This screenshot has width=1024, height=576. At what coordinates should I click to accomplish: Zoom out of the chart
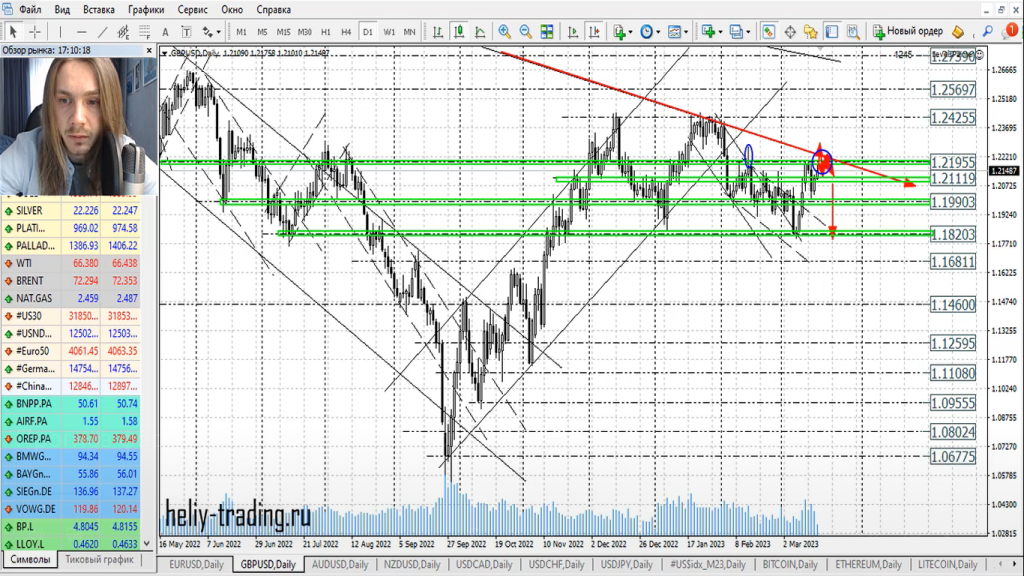click(x=525, y=32)
